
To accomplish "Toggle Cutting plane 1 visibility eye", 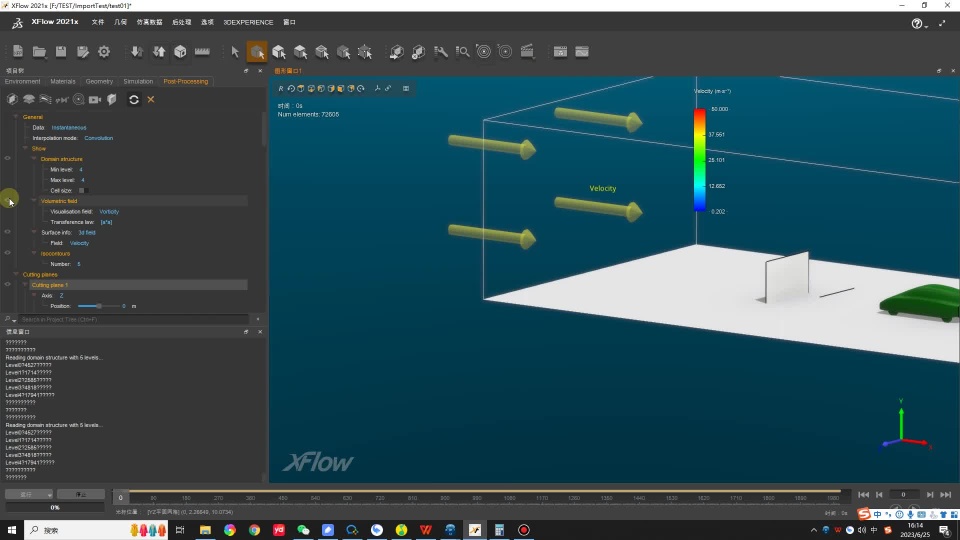I will [7, 285].
